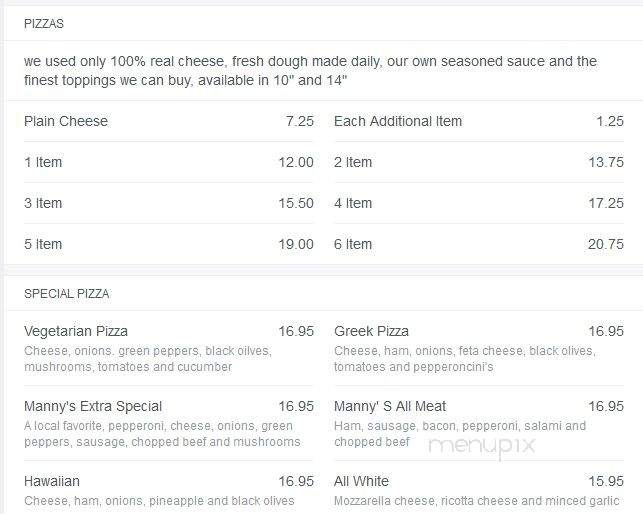Click the PIZZAS section heading

coord(44,24)
